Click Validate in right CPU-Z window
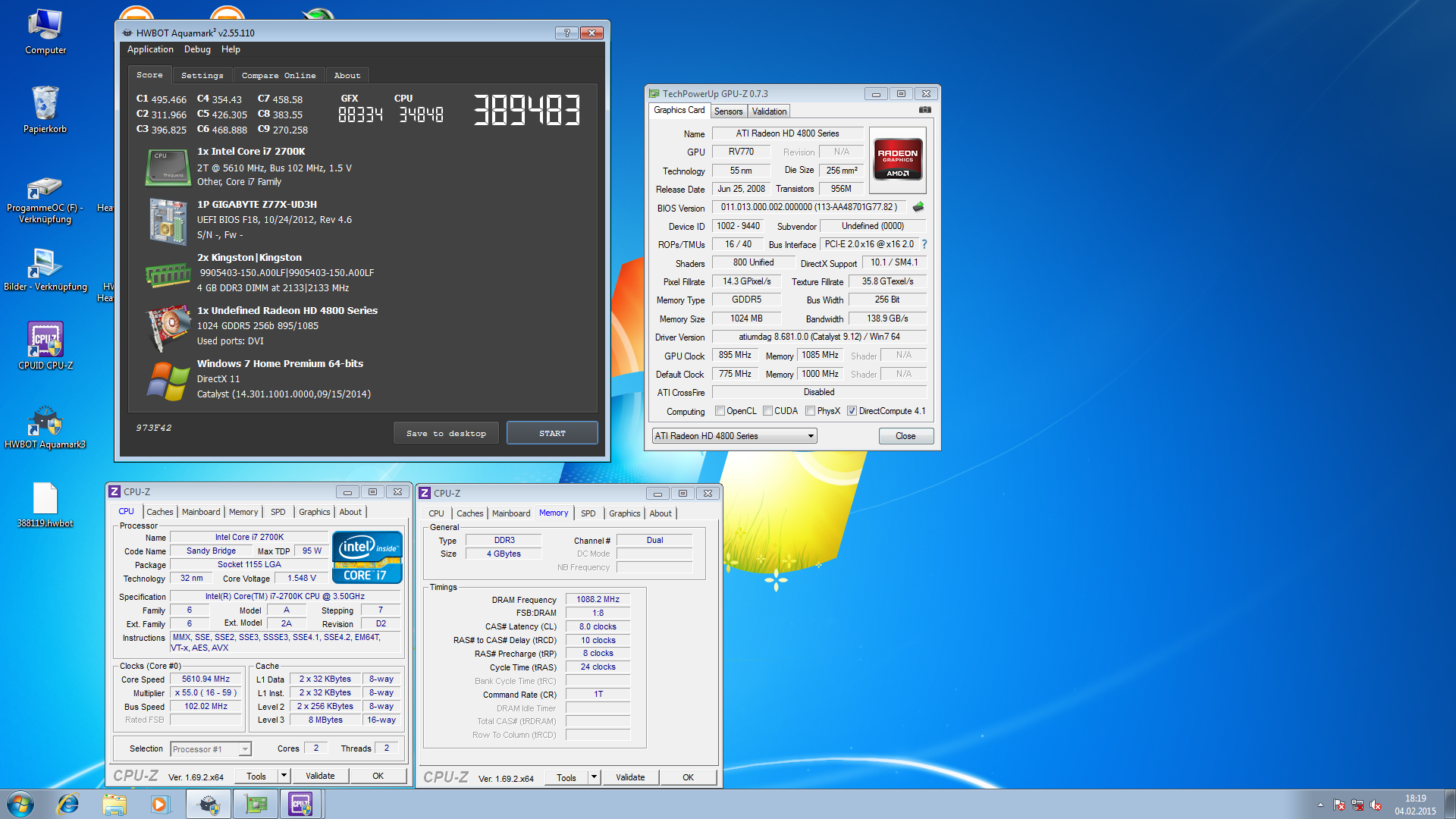The image size is (1456, 819). click(x=630, y=777)
